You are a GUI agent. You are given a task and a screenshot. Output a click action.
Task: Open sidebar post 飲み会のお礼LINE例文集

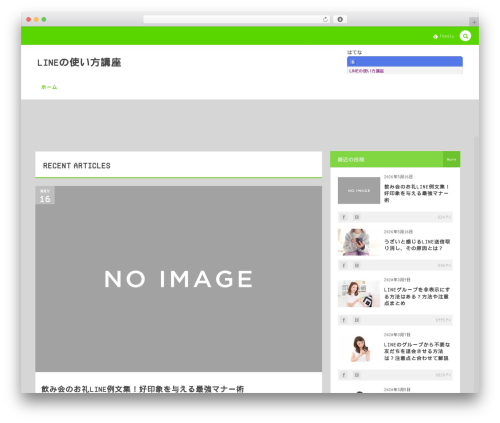coord(416,193)
